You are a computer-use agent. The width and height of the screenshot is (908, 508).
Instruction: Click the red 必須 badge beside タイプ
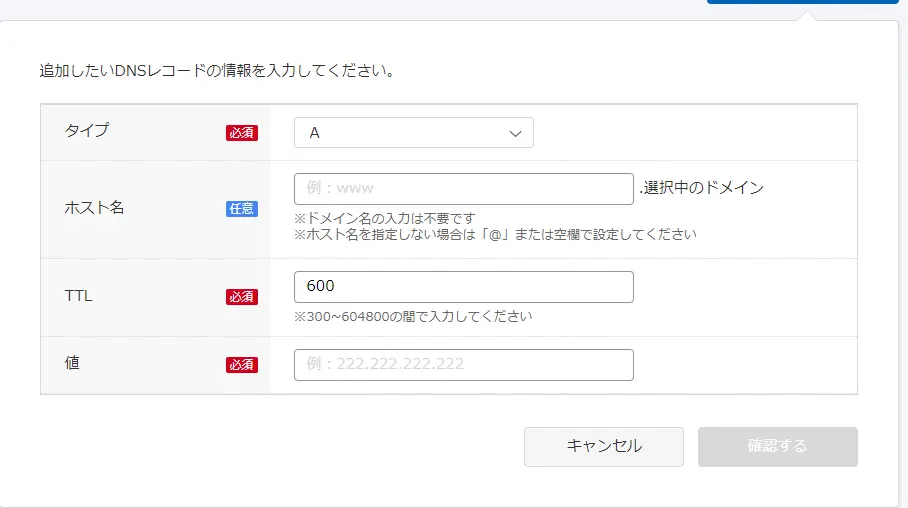coord(242,133)
